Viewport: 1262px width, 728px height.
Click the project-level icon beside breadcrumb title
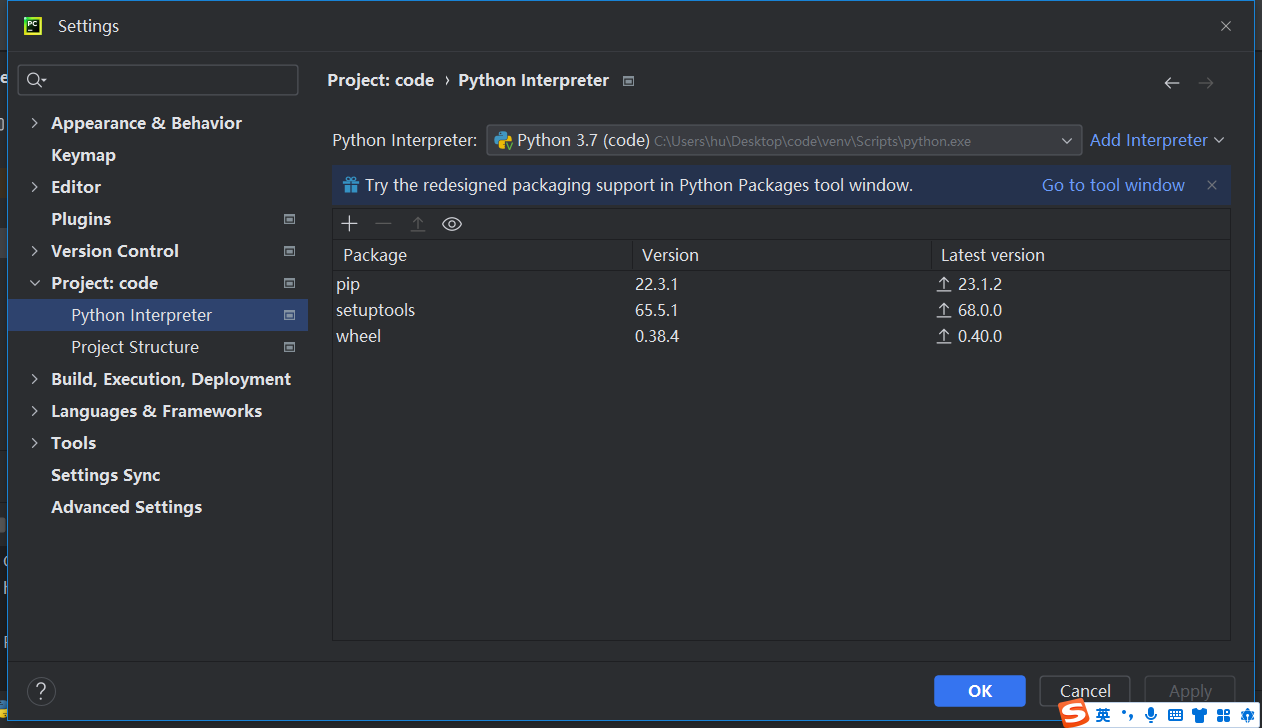pyautogui.click(x=628, y=81)
